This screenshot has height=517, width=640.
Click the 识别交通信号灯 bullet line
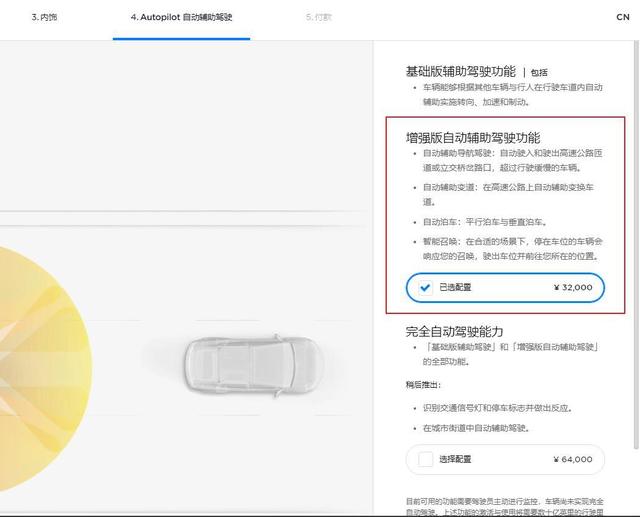click(498, 408)
